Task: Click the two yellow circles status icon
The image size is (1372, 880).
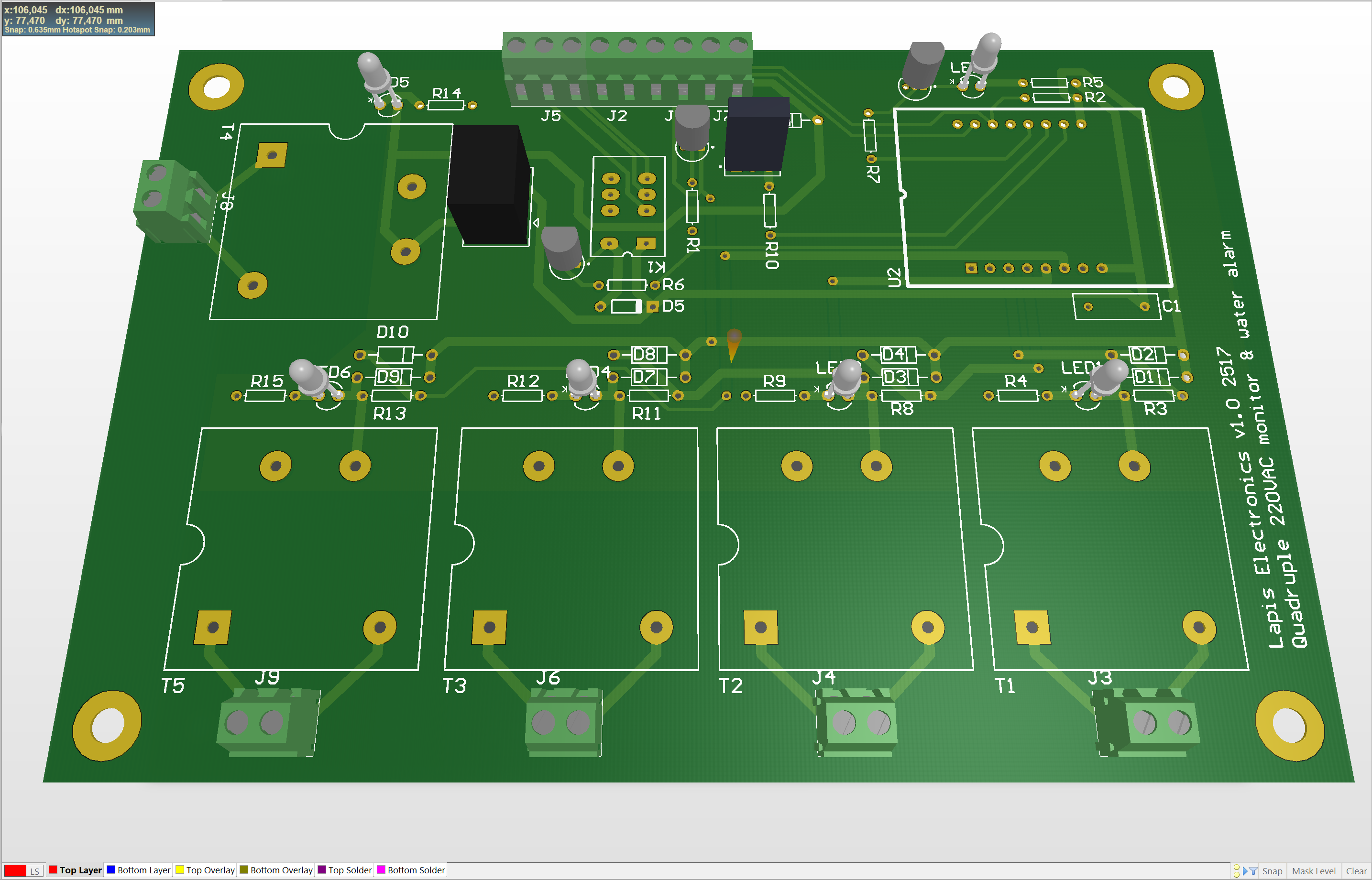Action: click(1237, 871)
